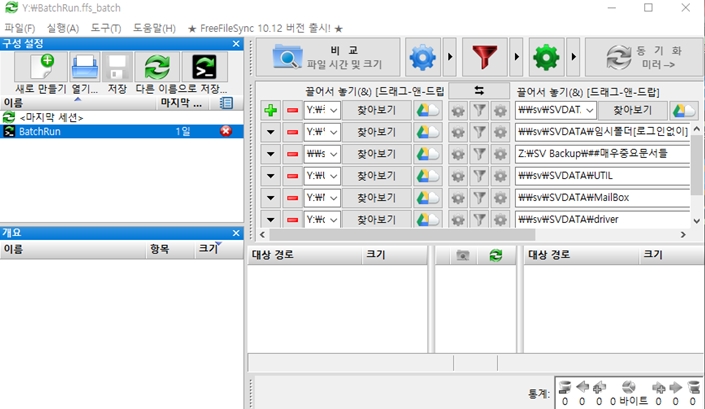
Task: Open left cloud storage icon in first row
Action: 427,110
